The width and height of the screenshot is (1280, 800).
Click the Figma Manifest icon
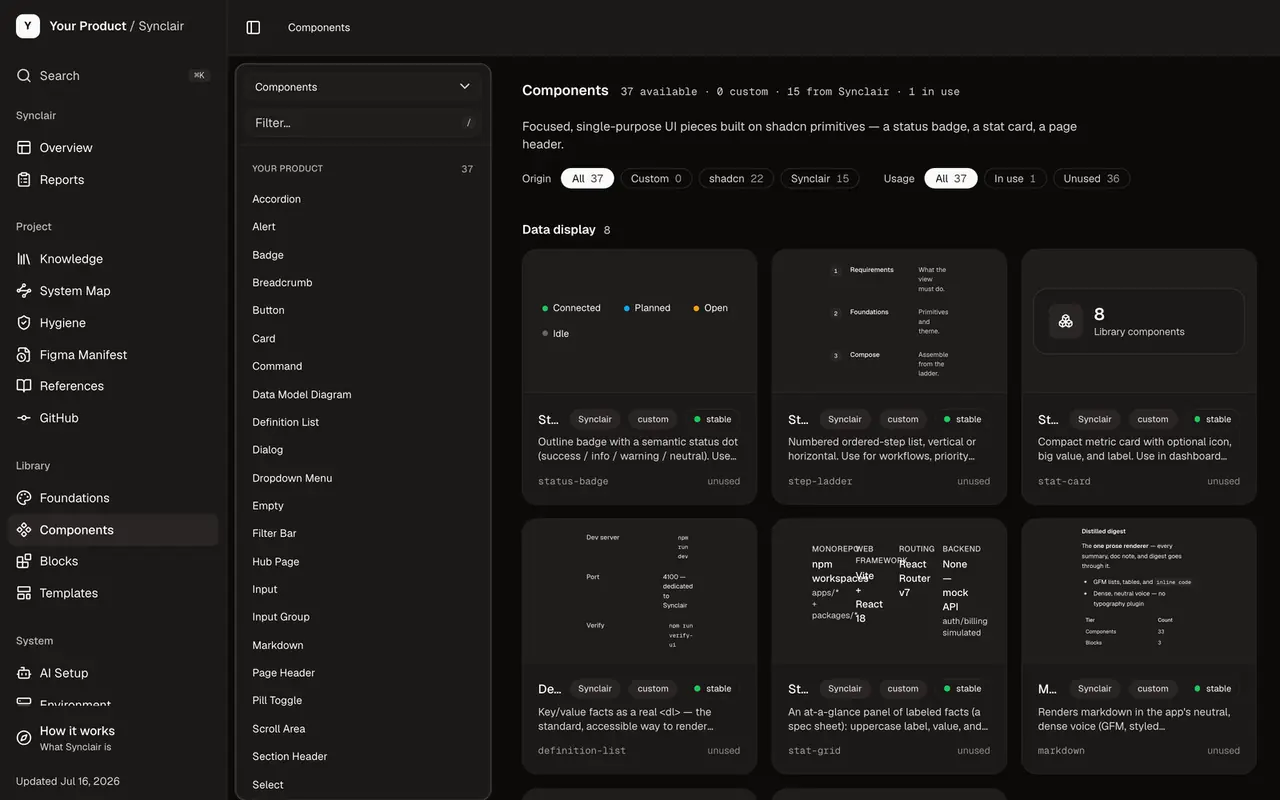pos(24,355)
